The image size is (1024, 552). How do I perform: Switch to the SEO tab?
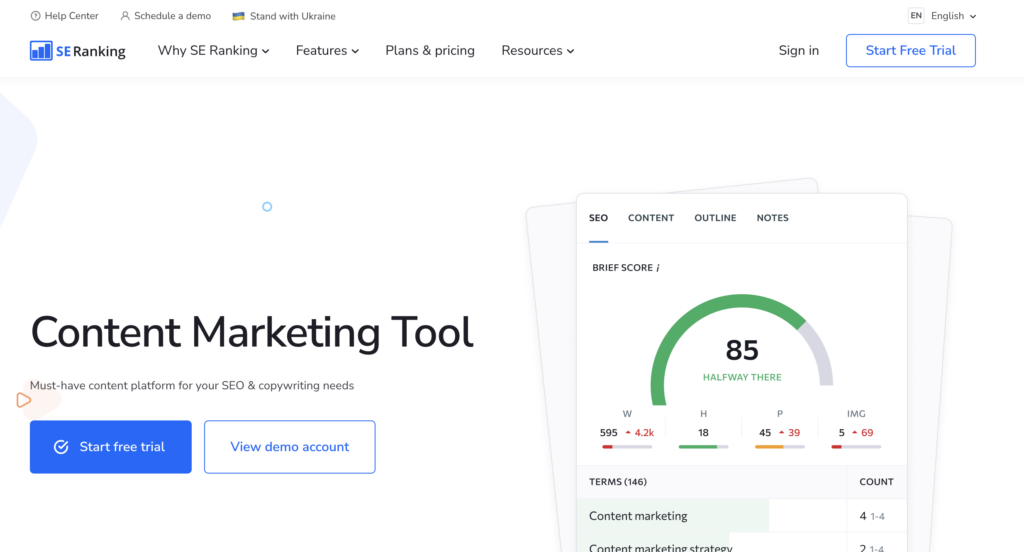click(598, 218)
